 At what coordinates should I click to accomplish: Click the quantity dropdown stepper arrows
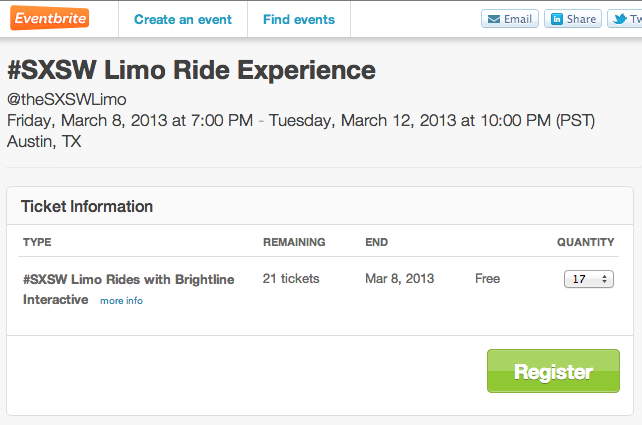coord(604,279)
